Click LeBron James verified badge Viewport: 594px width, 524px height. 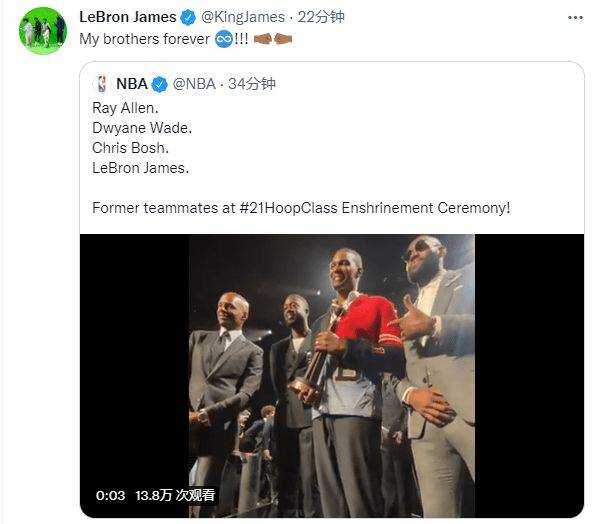(188, 17)
